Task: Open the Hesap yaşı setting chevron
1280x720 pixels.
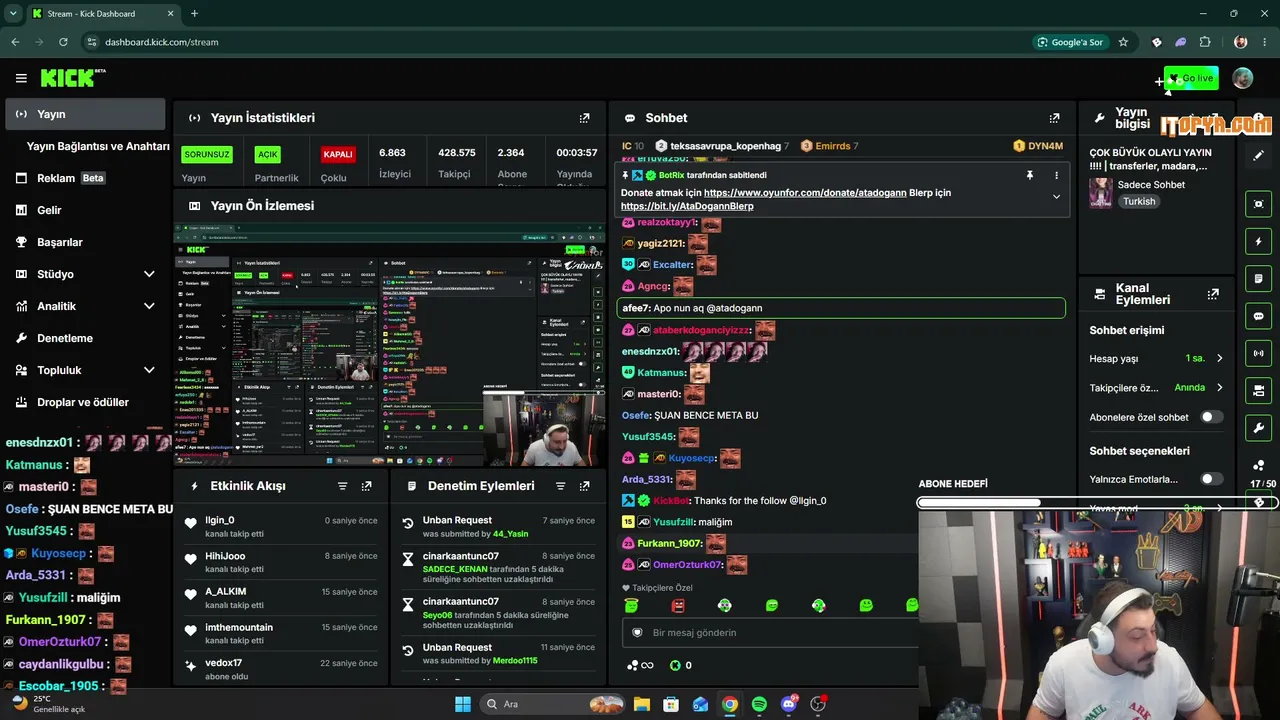Action: tap(1220, 358)
